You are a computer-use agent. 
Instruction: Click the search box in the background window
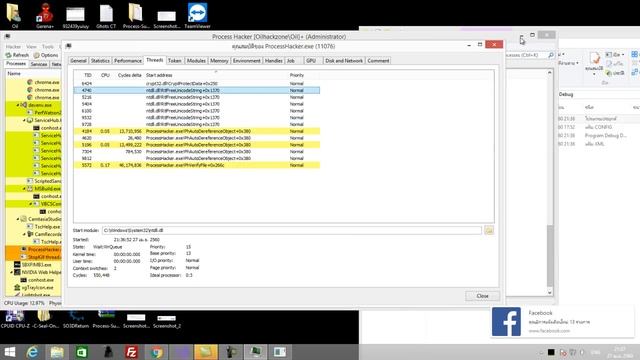pyautogui.click(x=530, y=55)
